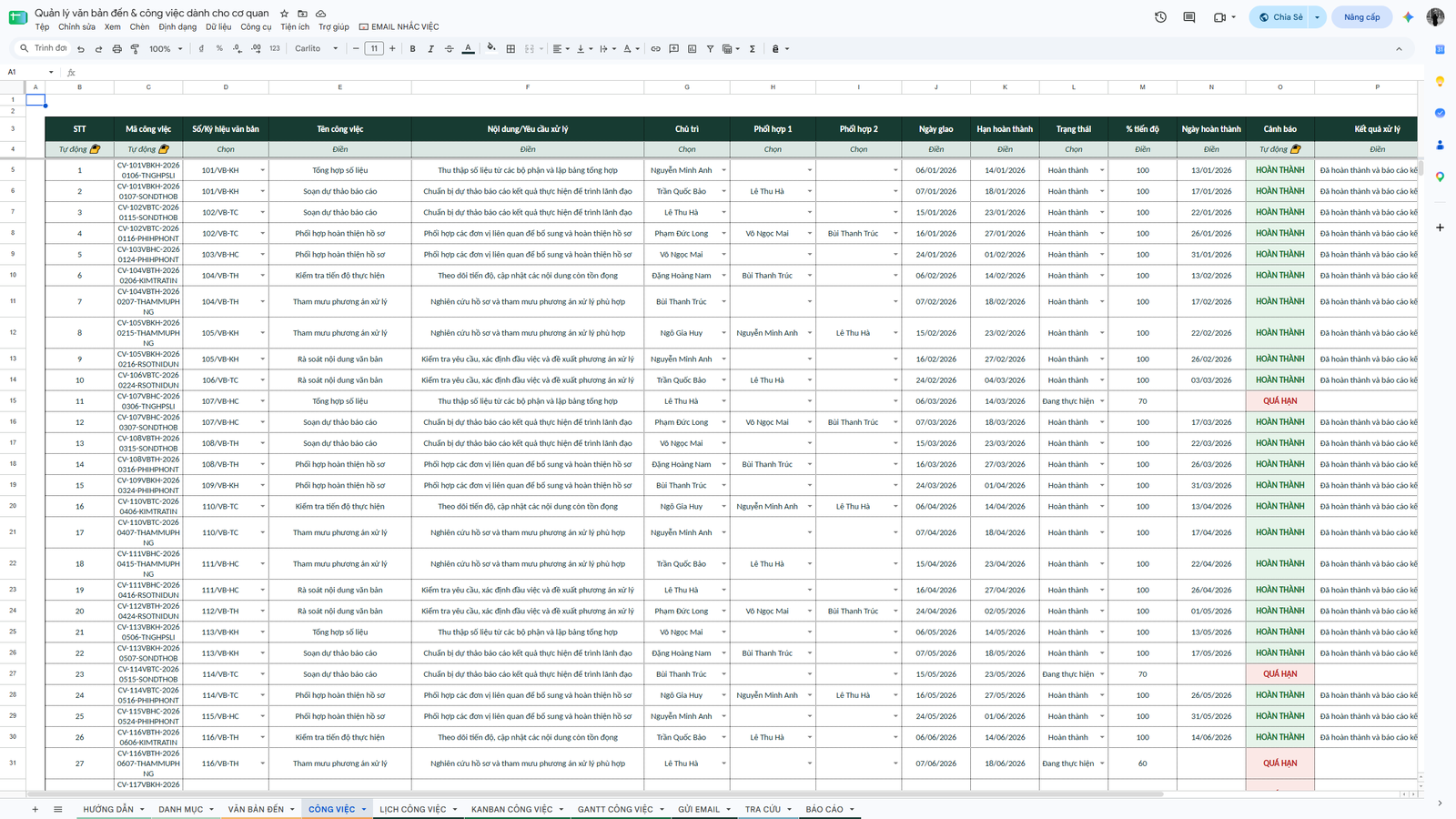Switch to the KANBAN CÔNG VIỆC sheet tab

pos(511,809)
